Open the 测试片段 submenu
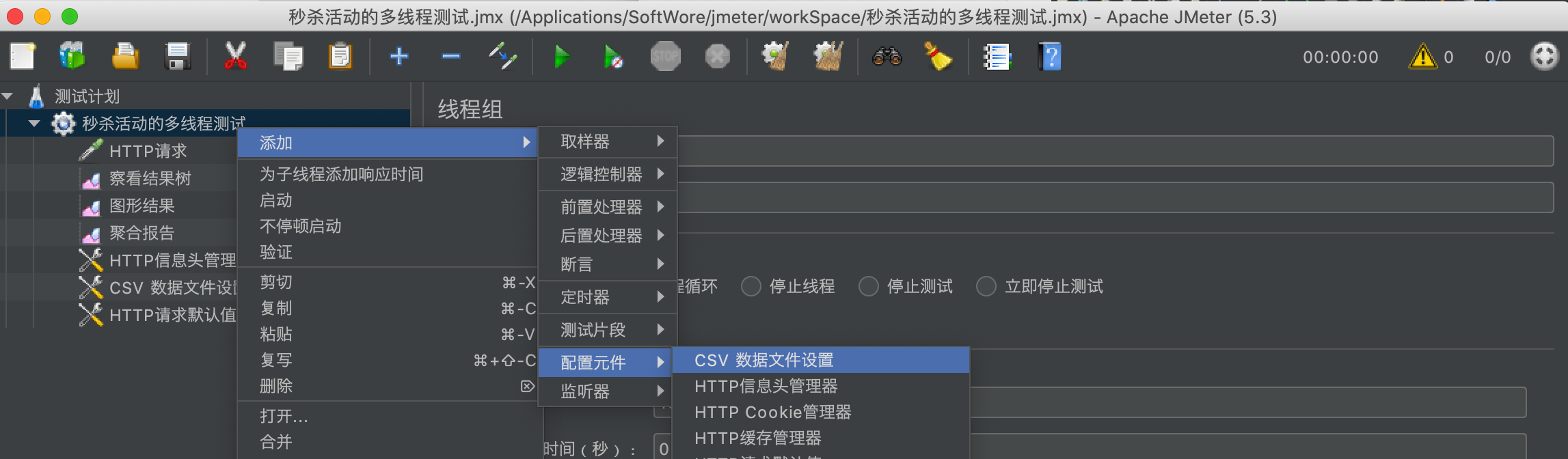 click(x=608, y=330)
